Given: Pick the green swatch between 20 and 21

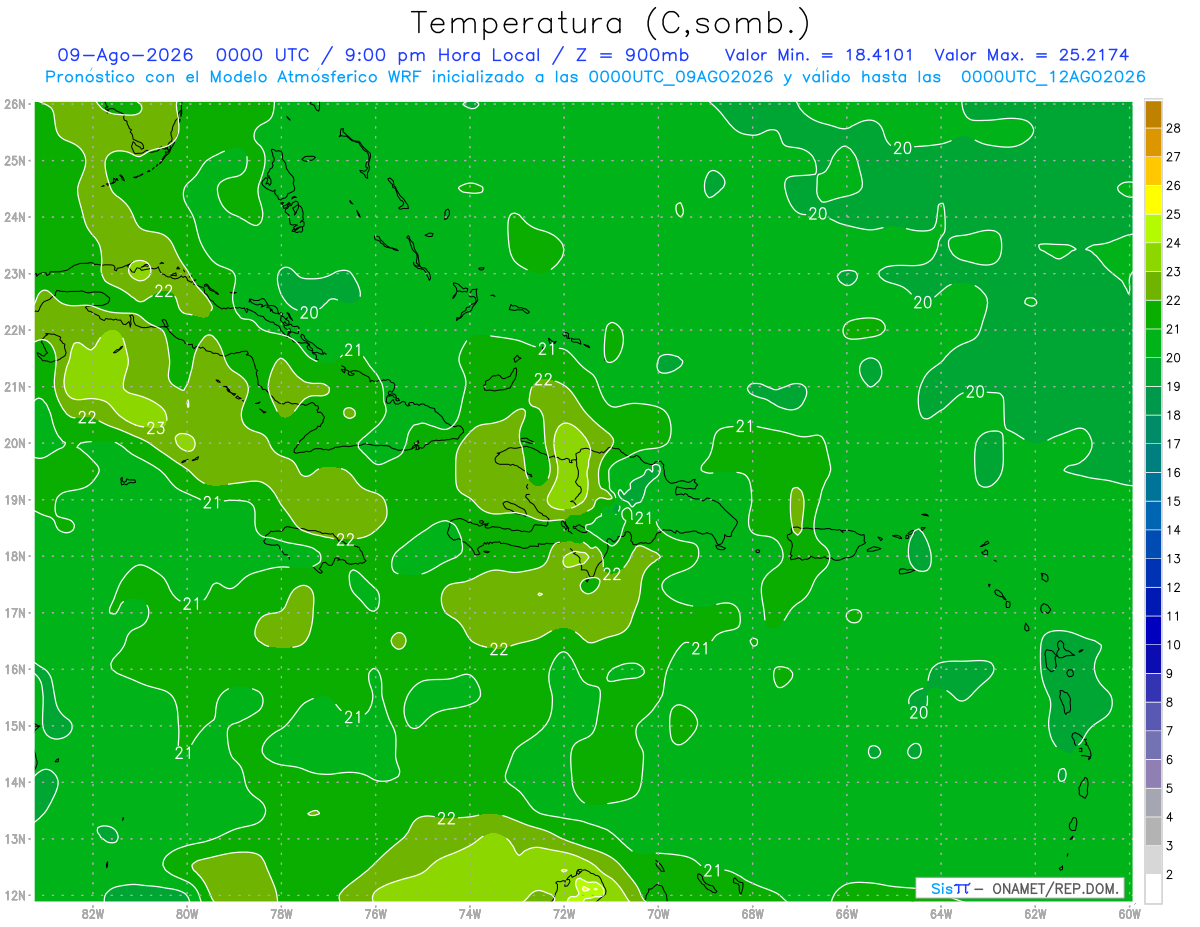Looking at the screenshot, I should click(x=1153, y=344).
